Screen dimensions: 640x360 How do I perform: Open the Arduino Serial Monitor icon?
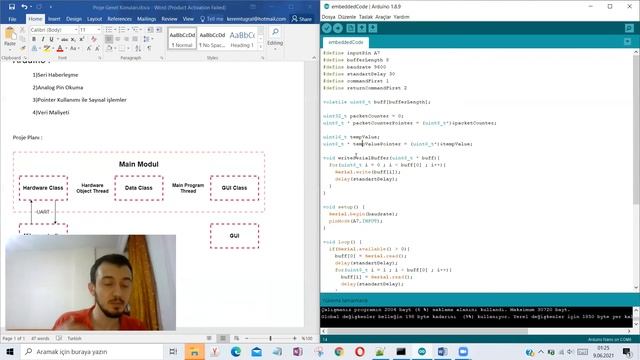629,28
